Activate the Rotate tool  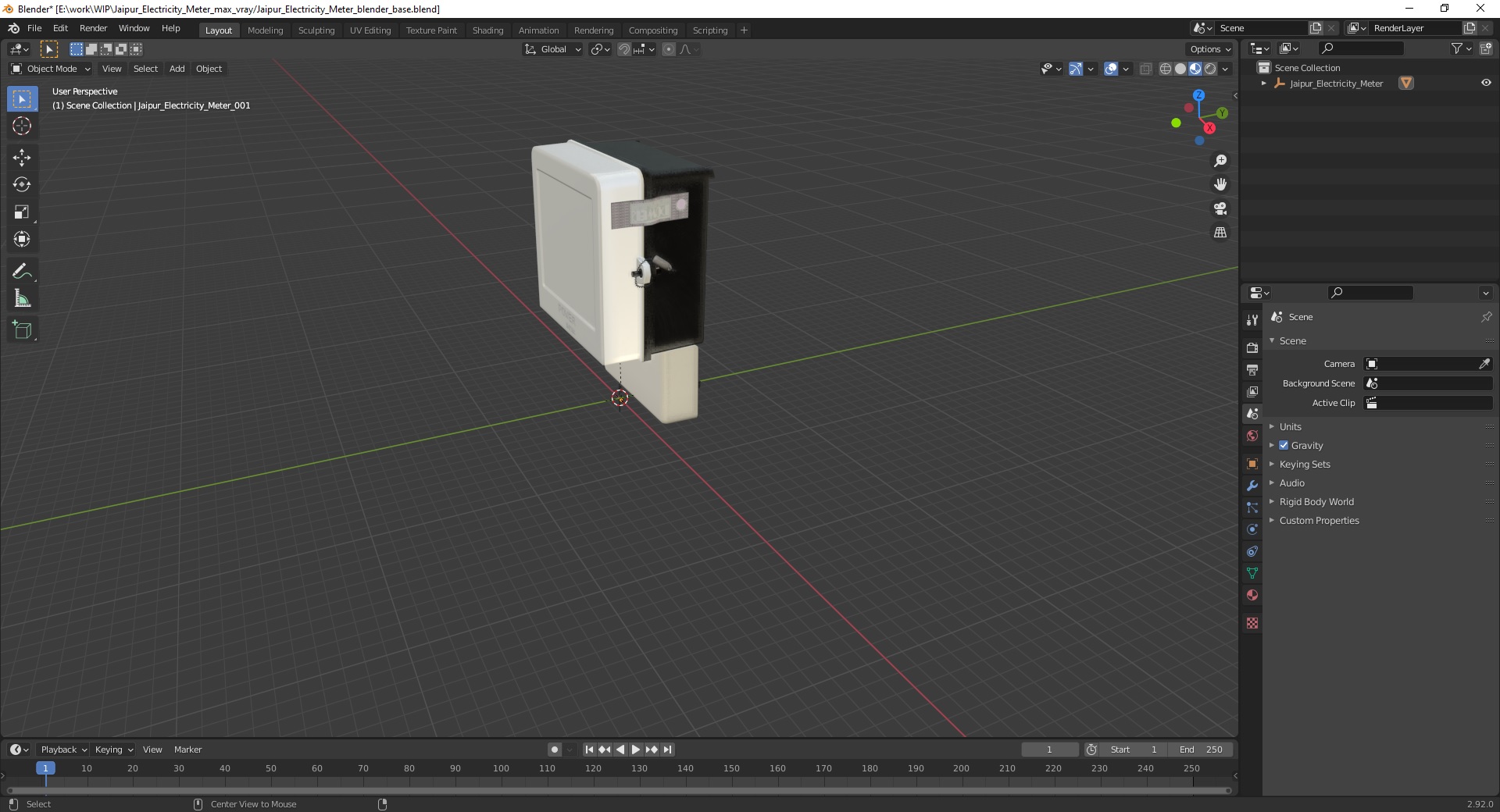22,185
